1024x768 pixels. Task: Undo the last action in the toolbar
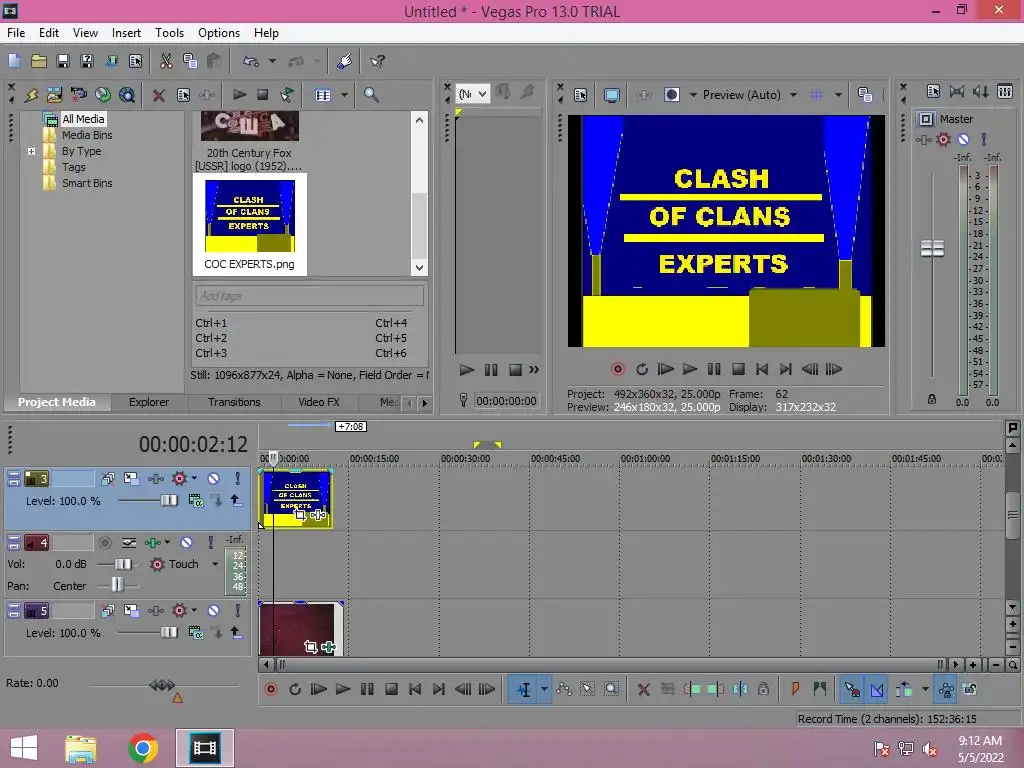251,61
